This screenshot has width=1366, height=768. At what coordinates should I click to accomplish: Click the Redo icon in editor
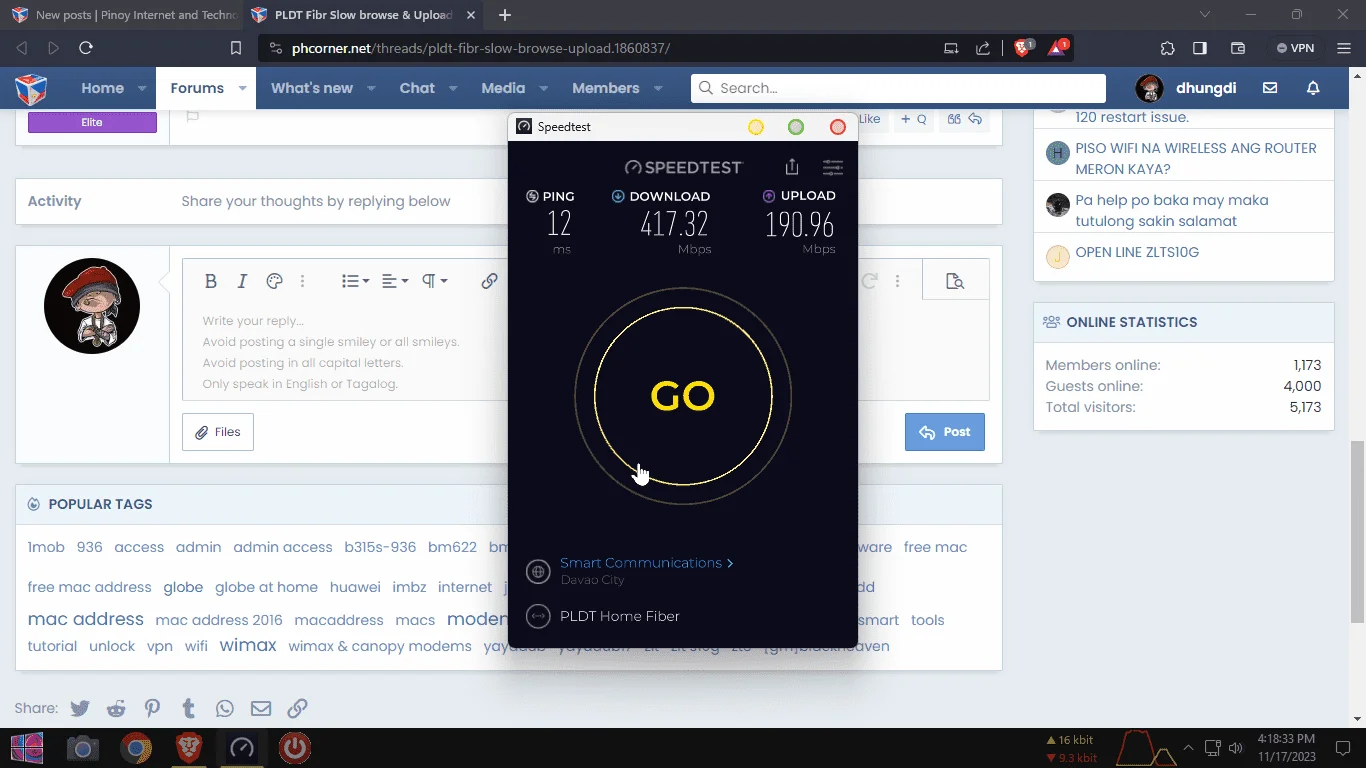[x=869, y=281]
